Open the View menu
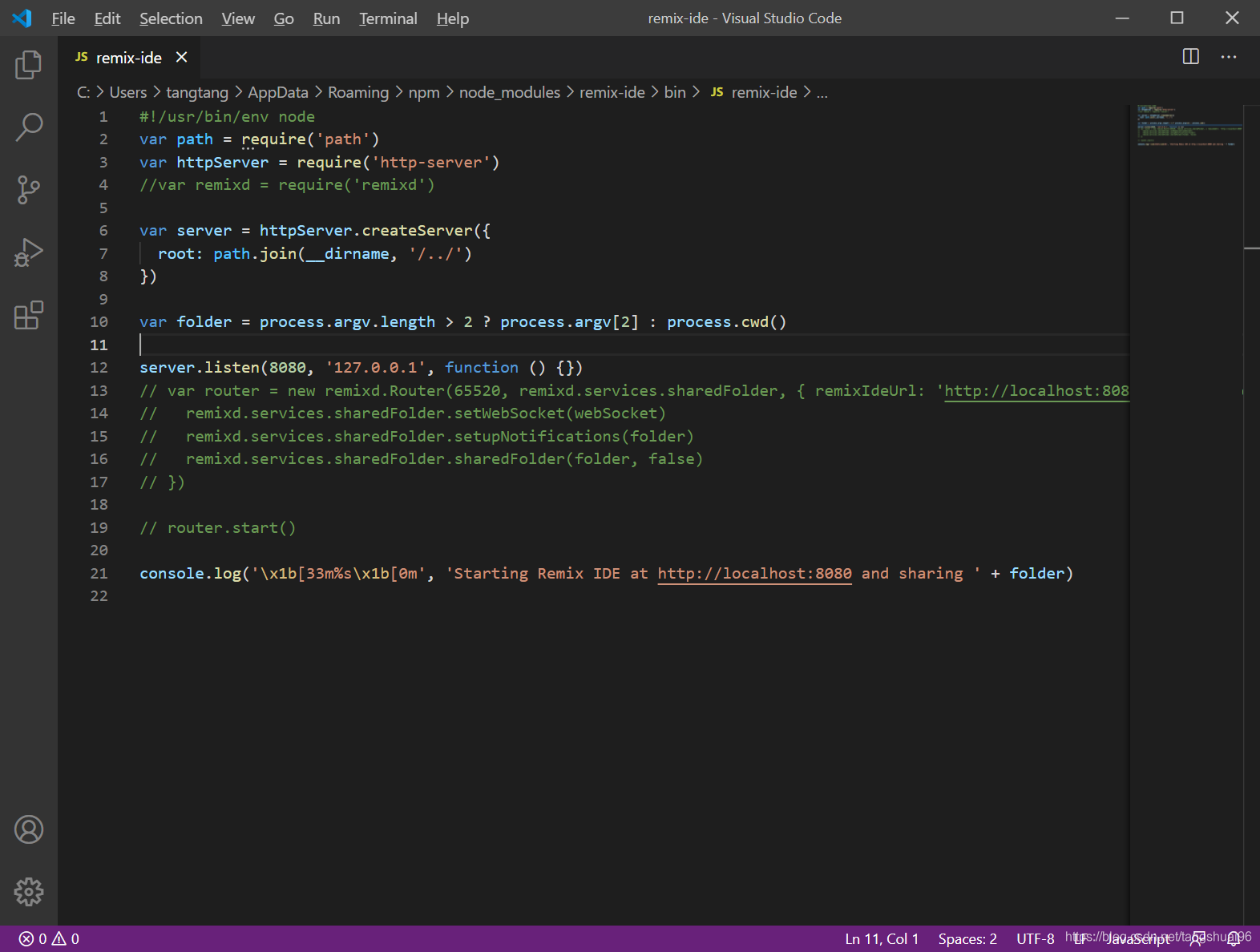 point(238,18)
